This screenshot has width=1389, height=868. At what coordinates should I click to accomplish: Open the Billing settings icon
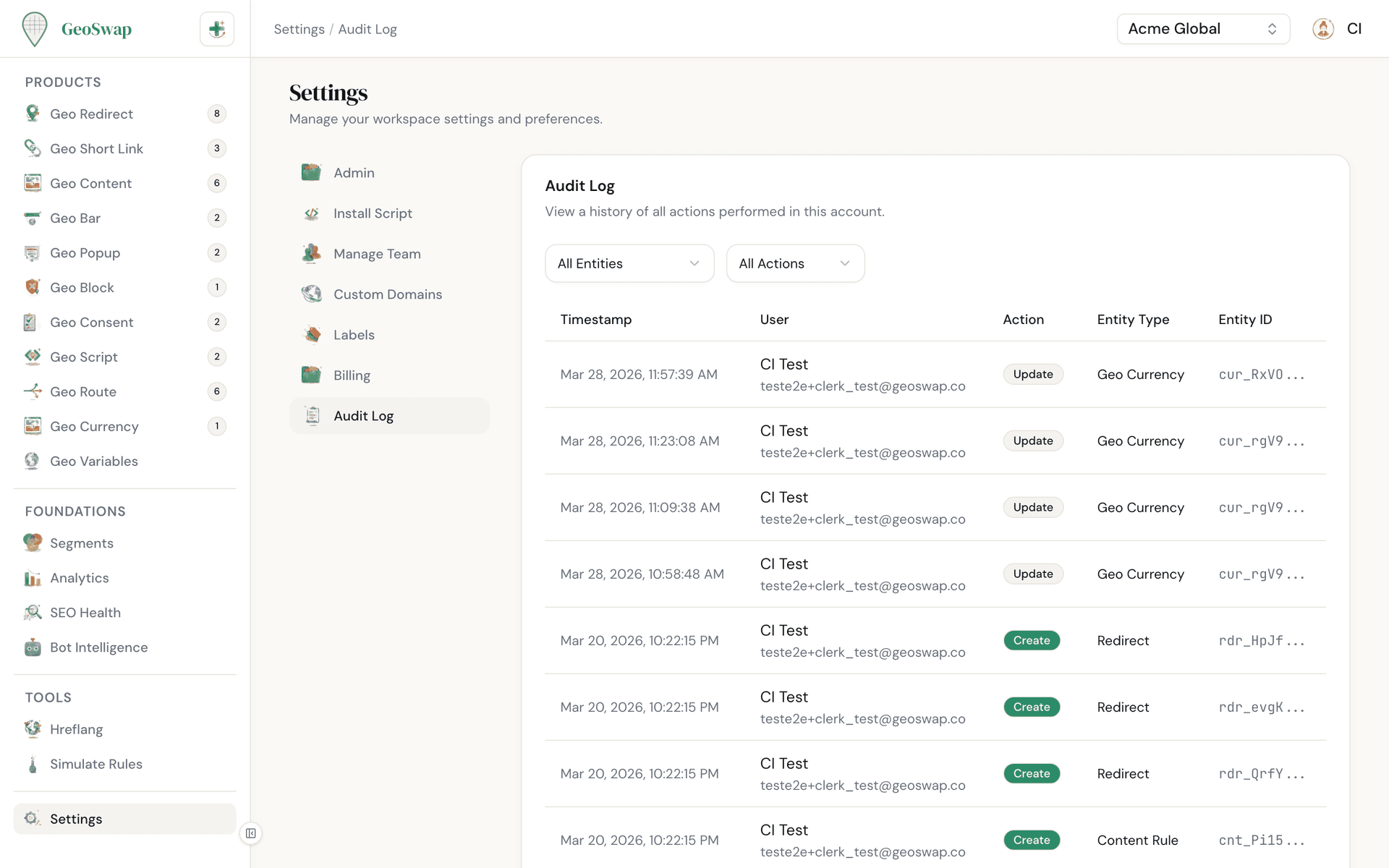coord(311,375)
